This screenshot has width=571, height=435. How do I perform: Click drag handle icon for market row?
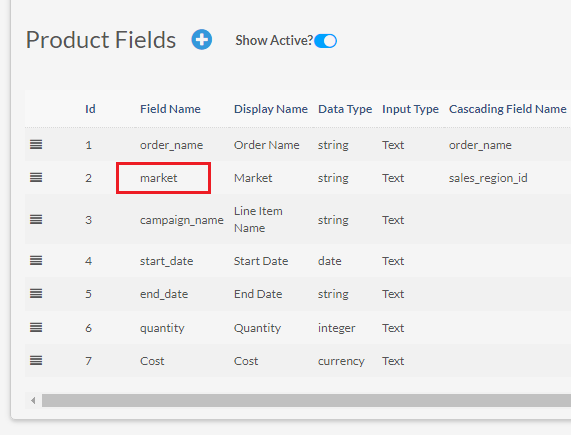[36, 178]
